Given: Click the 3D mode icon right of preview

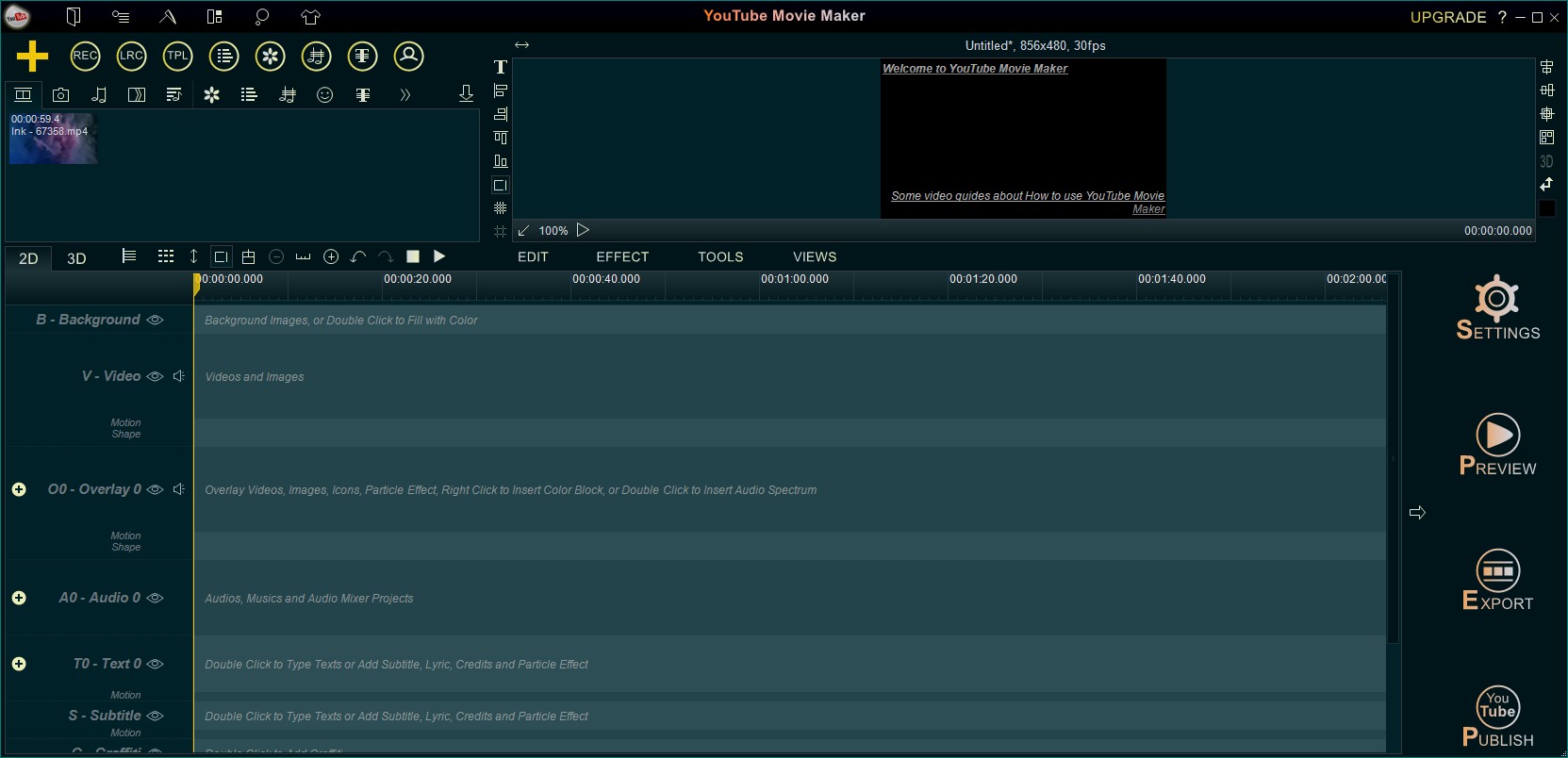Looking at the screenshot, I should (x=1546, y=161).
